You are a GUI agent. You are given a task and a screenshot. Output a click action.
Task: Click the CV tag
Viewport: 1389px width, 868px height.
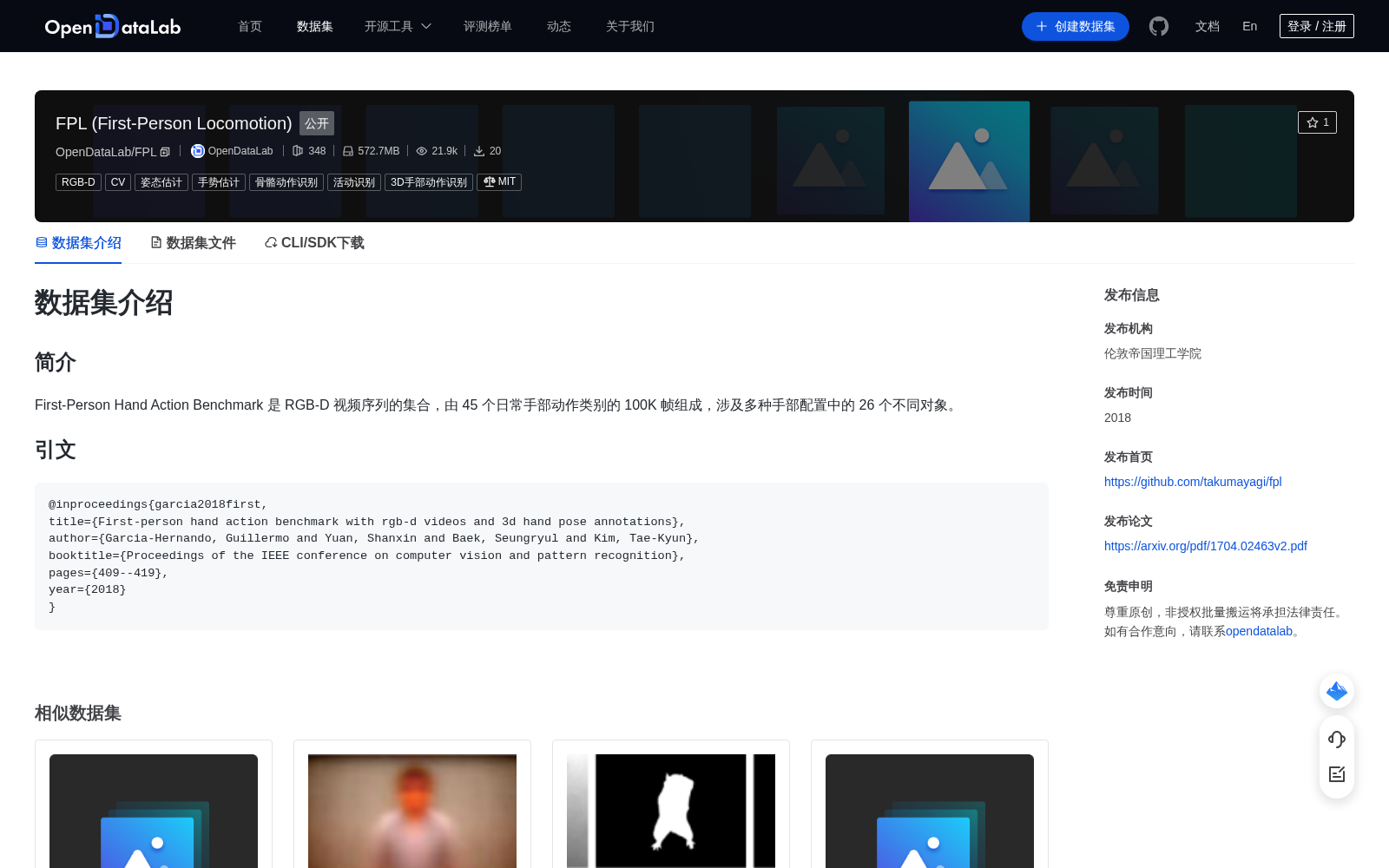[x=118, y=182]
